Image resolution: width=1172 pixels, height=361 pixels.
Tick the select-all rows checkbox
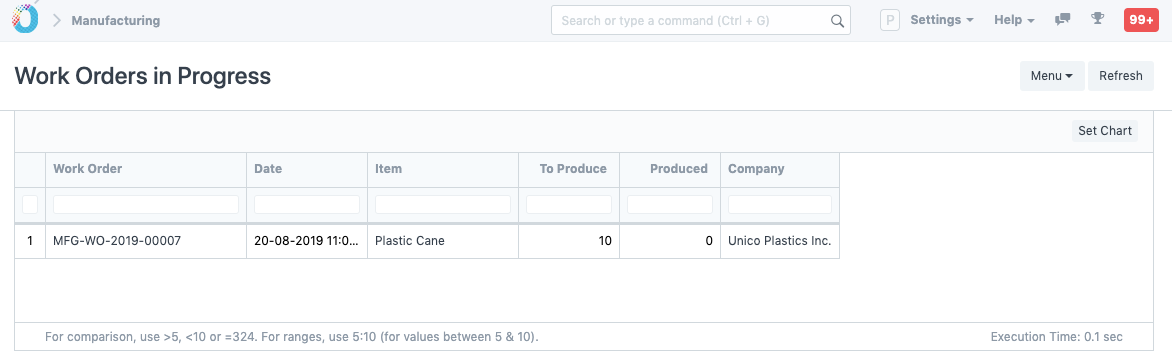[30, 204]
